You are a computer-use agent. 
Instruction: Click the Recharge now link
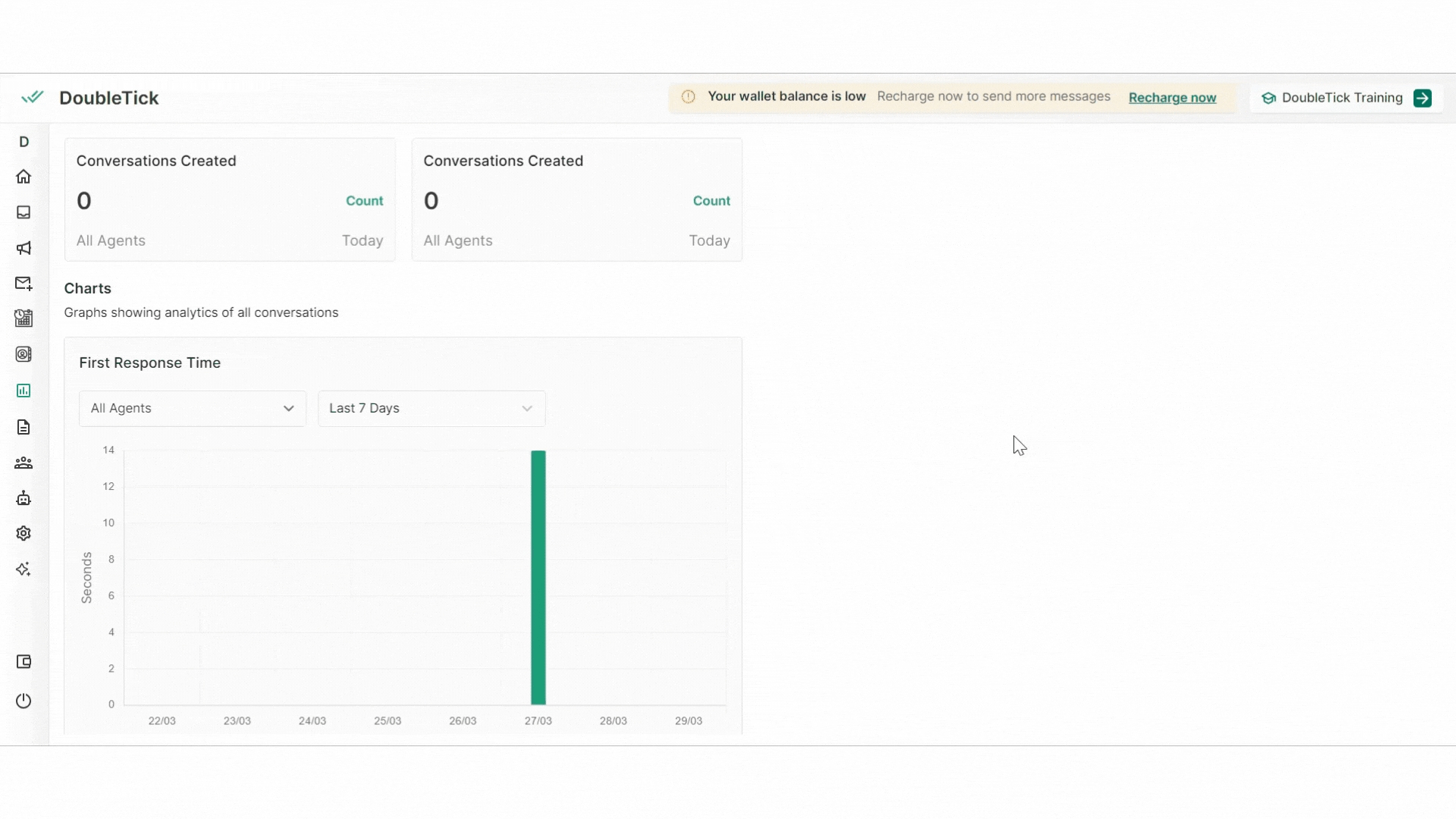[1172, 98]
